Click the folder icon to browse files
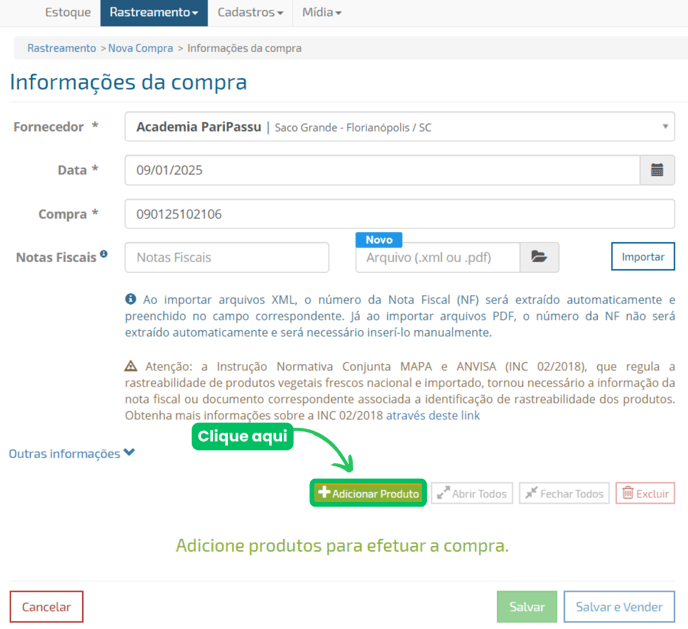The height and width of the screenshot is (629, 688). click(x=539, y=257)
